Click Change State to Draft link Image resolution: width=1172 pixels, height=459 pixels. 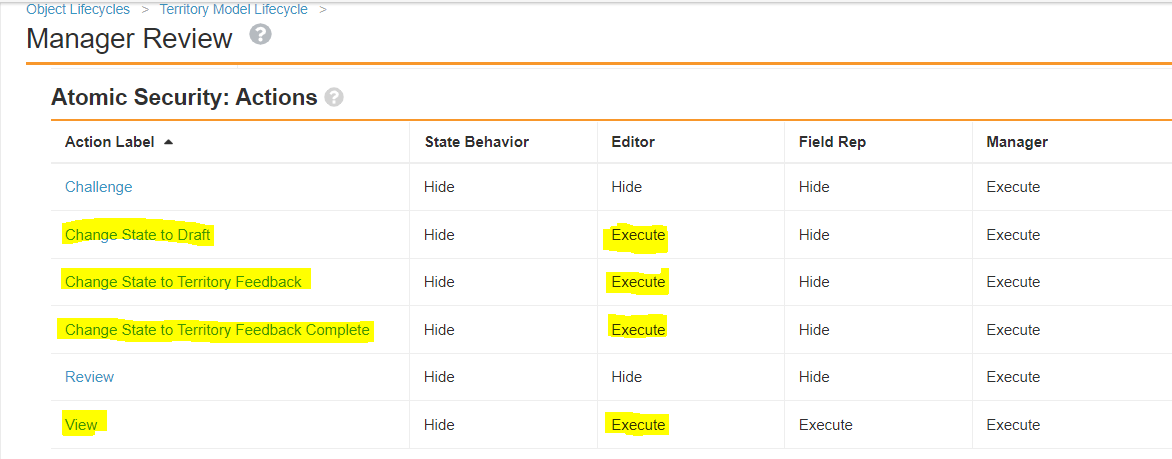coord(138,235)
